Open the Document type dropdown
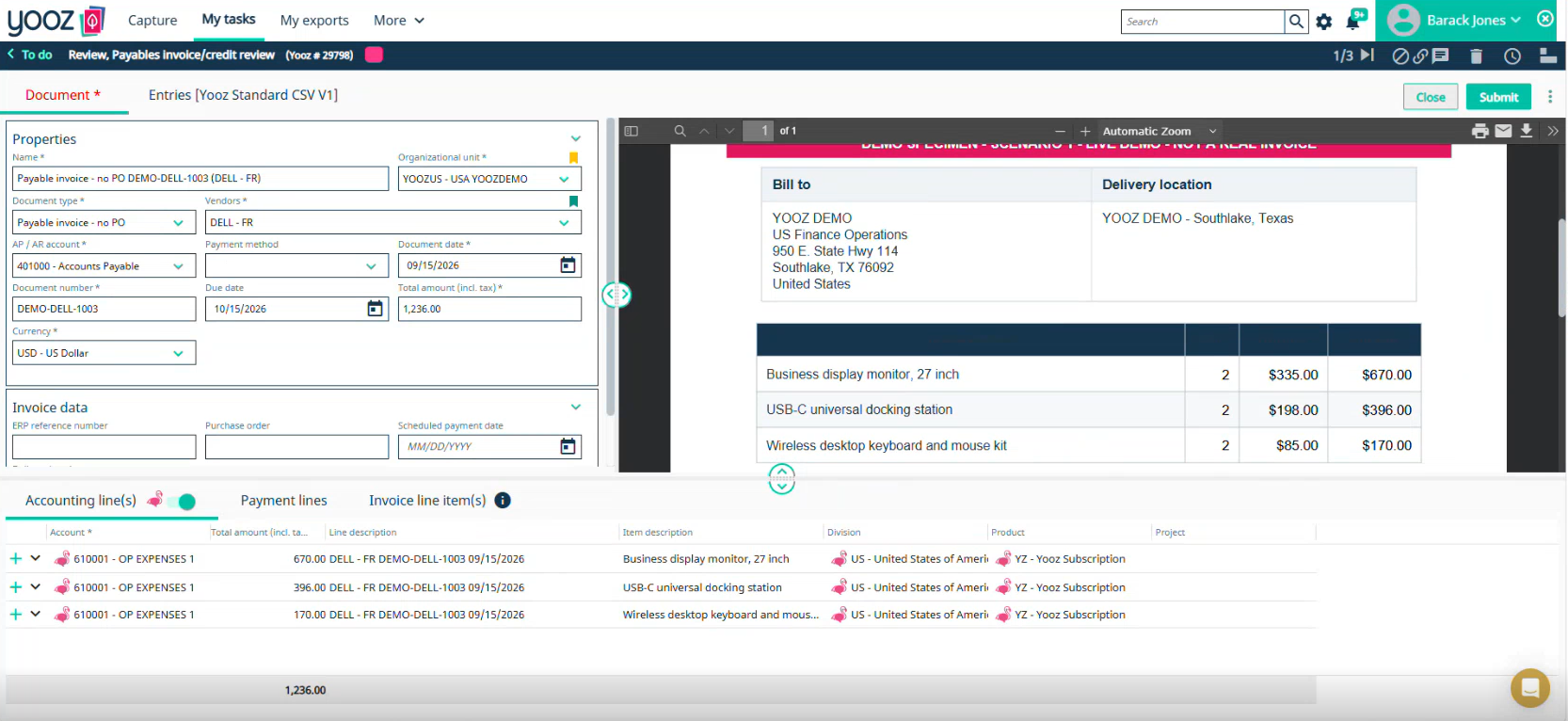Image resolution: width=1568 pixels, height=721 pixels. click(104, 222)
